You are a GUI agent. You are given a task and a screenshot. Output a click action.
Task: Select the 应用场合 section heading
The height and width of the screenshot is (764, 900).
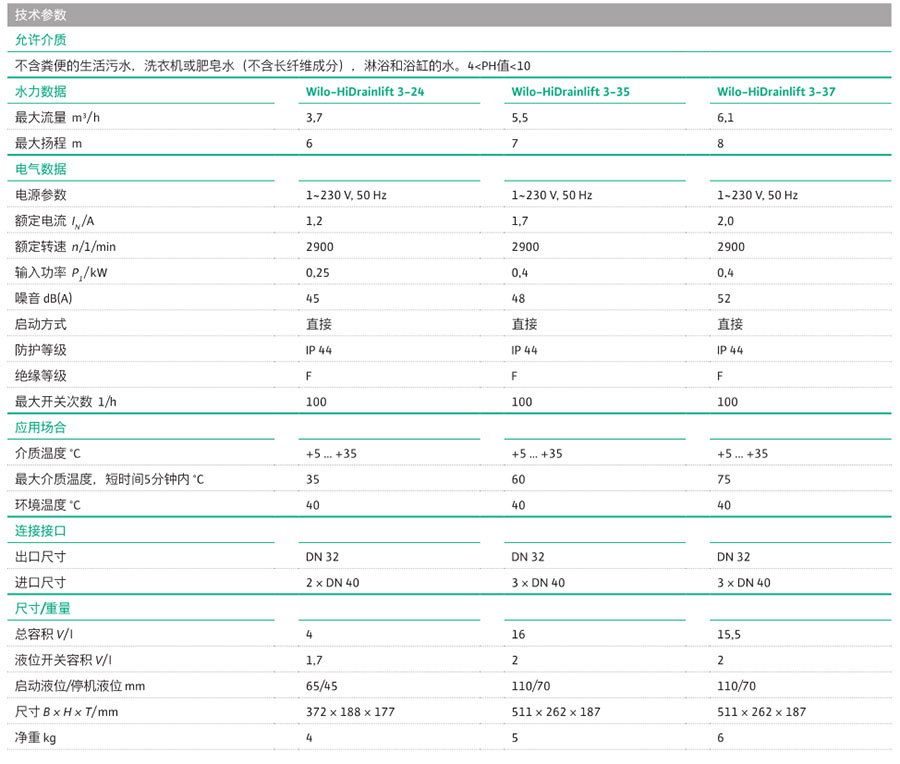[x=41, y=427]
